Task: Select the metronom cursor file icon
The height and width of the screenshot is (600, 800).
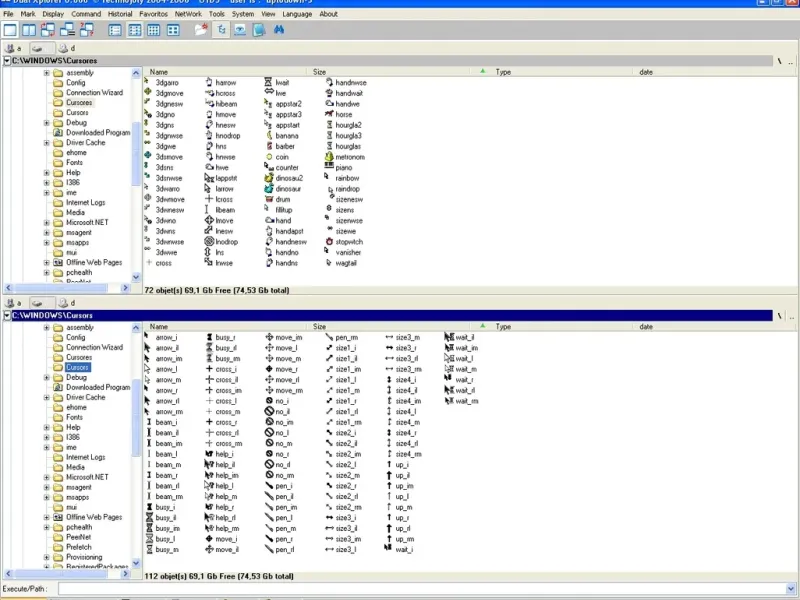Action: click(x=329, y=157)
